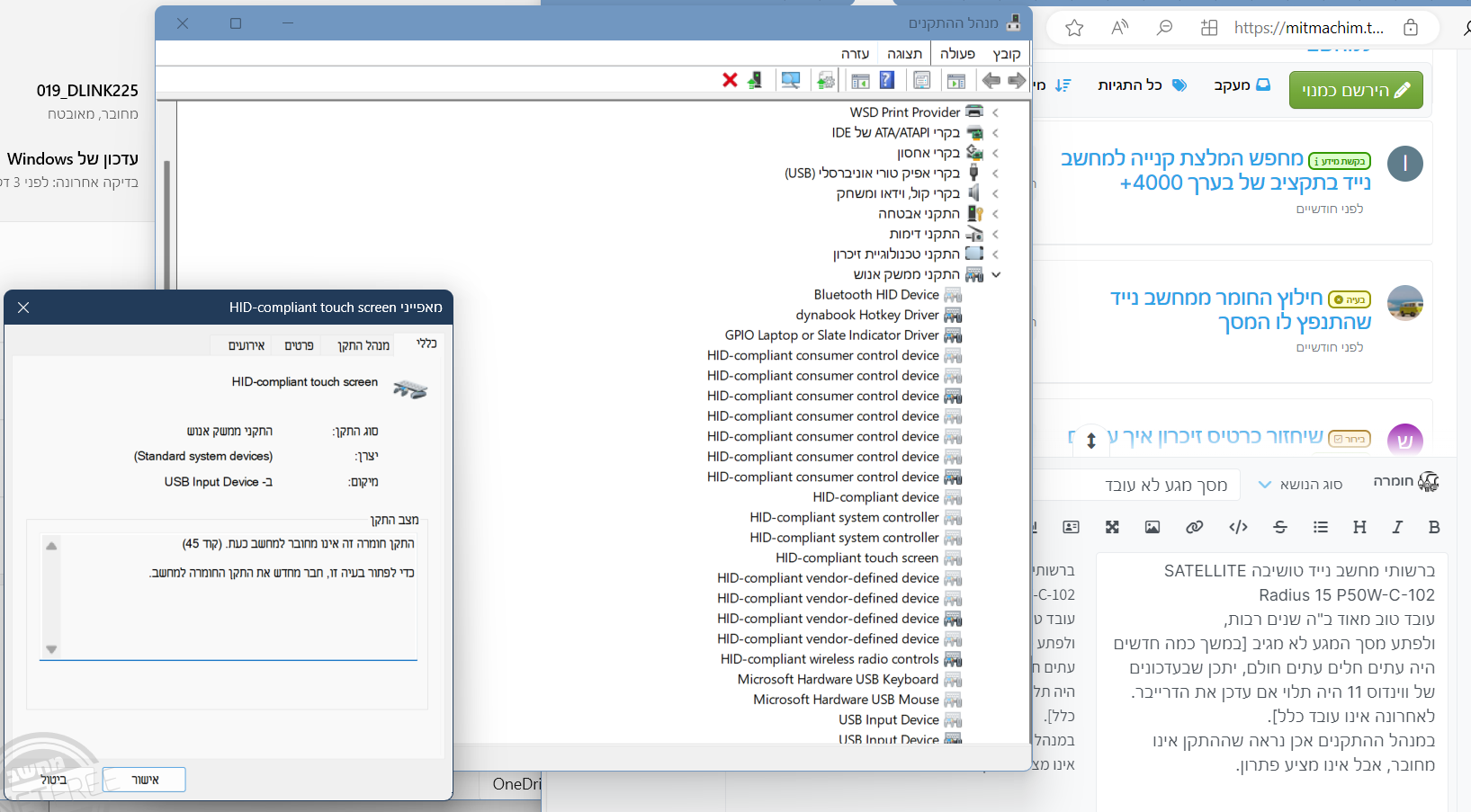Click the כל התגיות all tags filter
Image resolution: width=1471 pixels, height=812 pixels.
1142,85
